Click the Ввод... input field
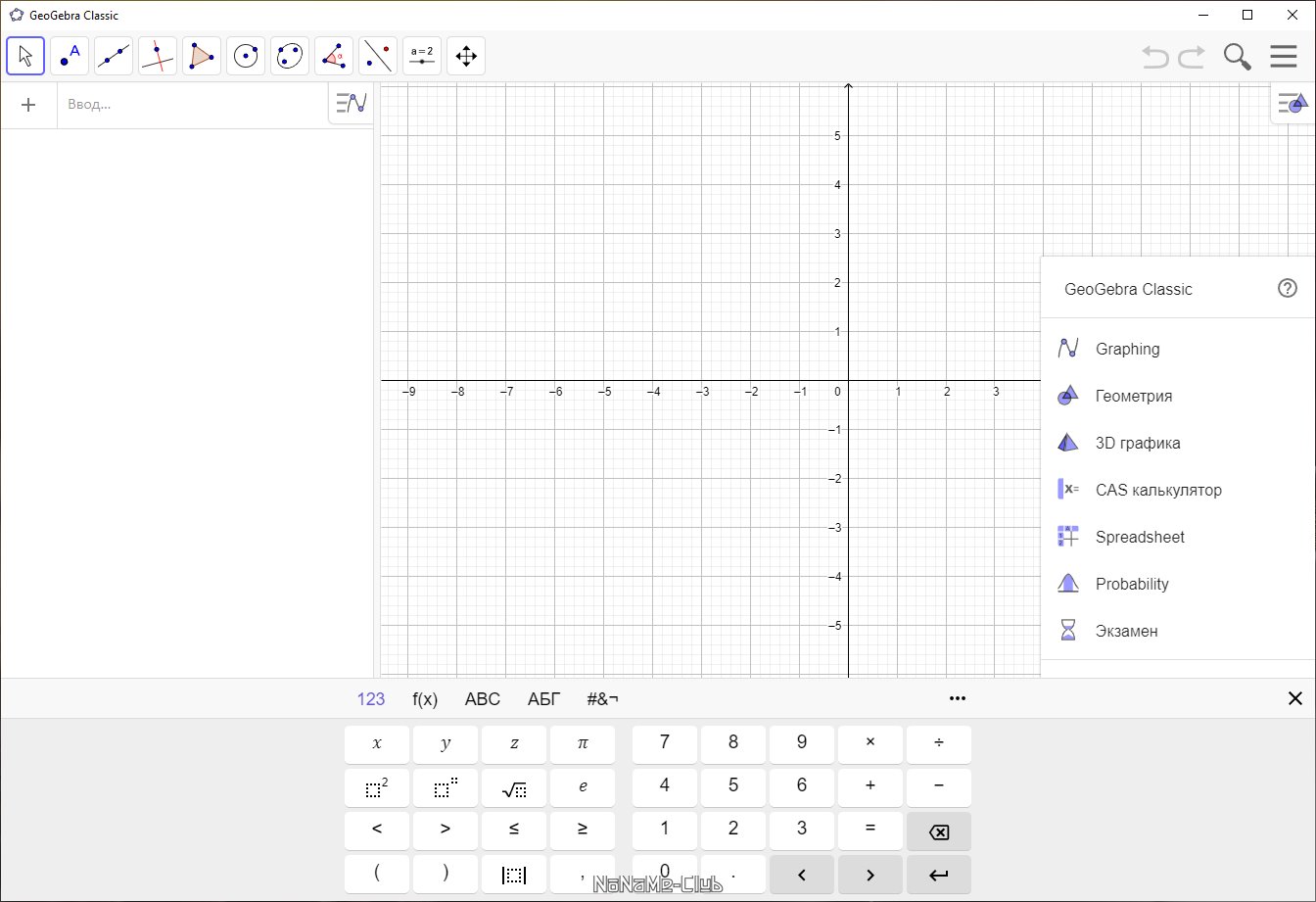This screenshot has height=902, width=1316. pos(191,105)
